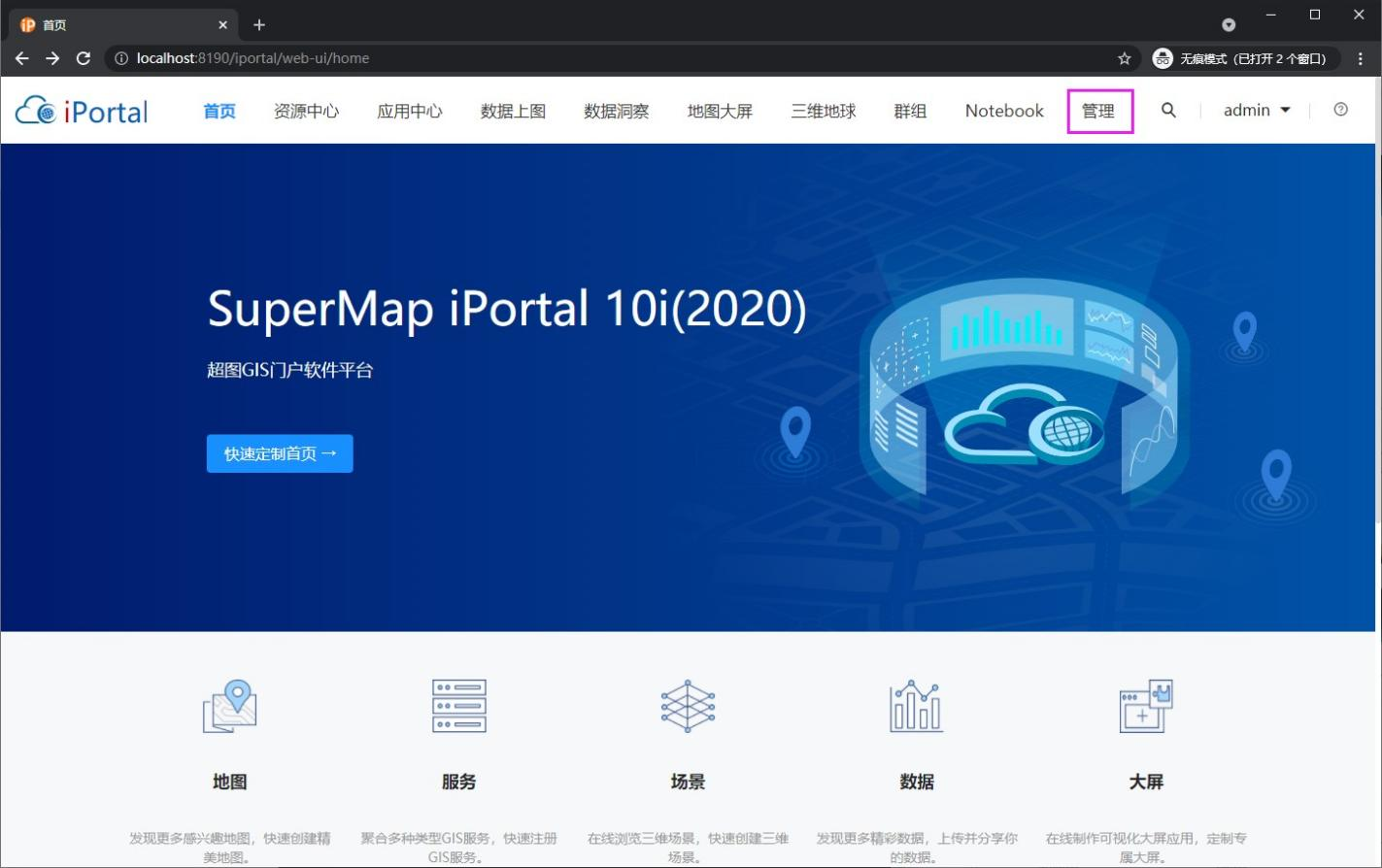Bookmark this page with the star
This screenshot has height=868, width=1382.
1125,58
